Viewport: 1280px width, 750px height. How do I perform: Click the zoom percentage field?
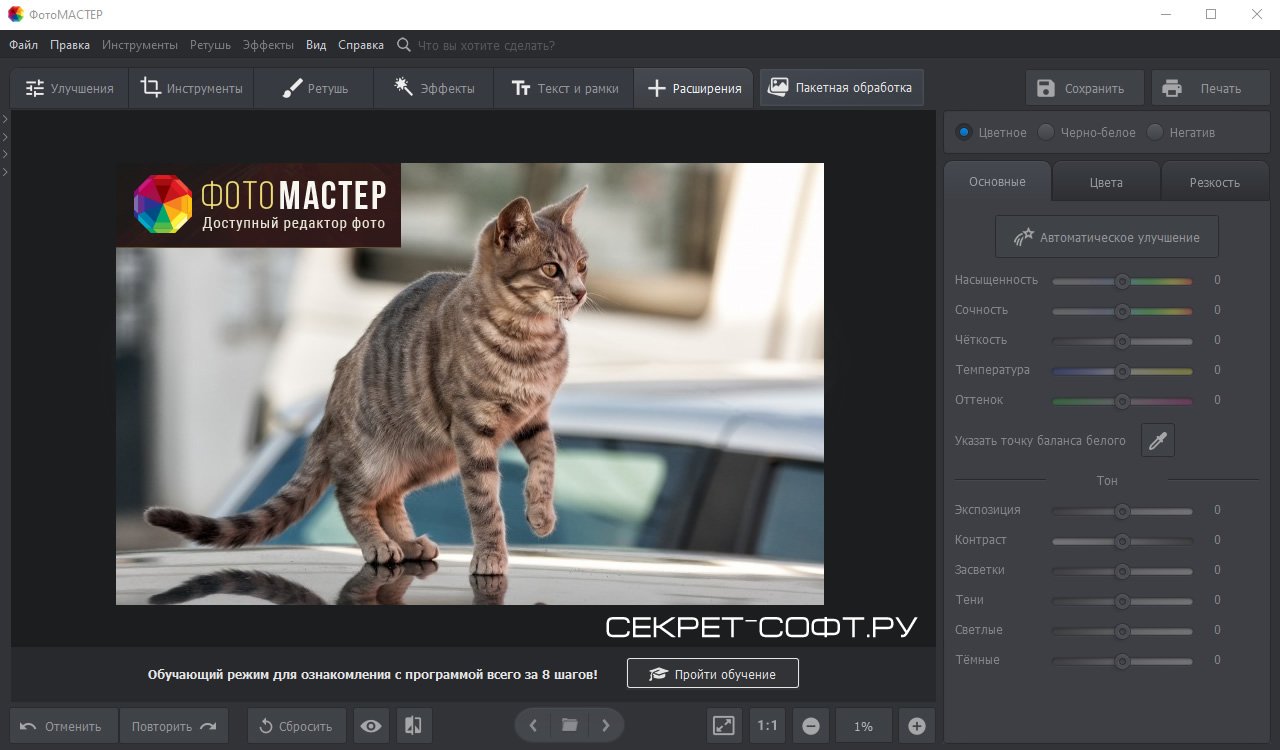pos(864,726)
